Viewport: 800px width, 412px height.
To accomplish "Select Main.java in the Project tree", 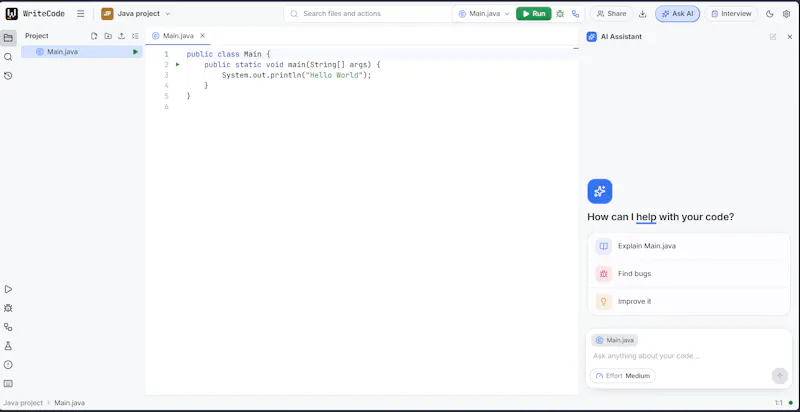I will [x=82, y=52].
